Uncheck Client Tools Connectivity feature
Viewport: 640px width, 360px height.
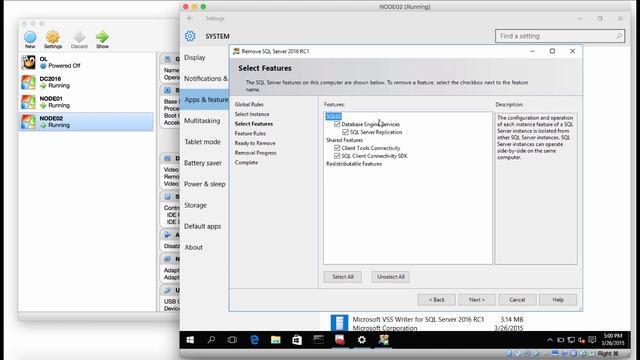[337, 148]
